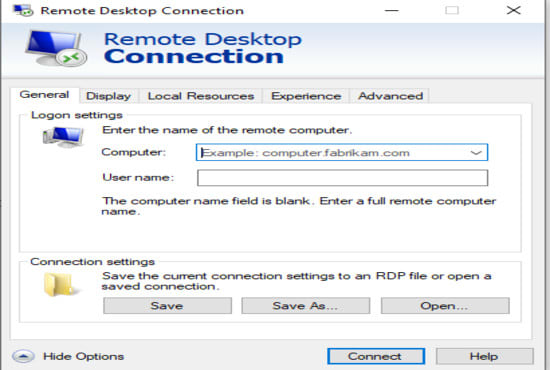Click the Logon settings computer icon
This screenshot has width=550, height=370.
pyautogui.click(x=63, y=137)
